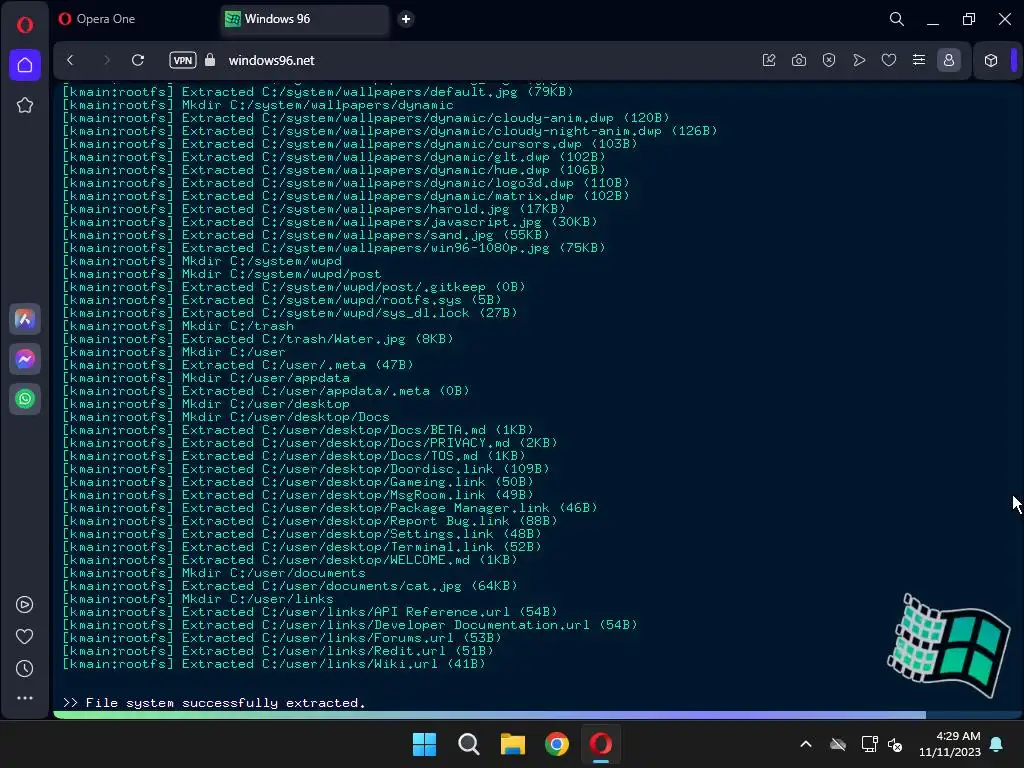Viewport: 1024px width, 768px height.
Task: Expand the hidden system tray icons
Action: coord(806,744)
